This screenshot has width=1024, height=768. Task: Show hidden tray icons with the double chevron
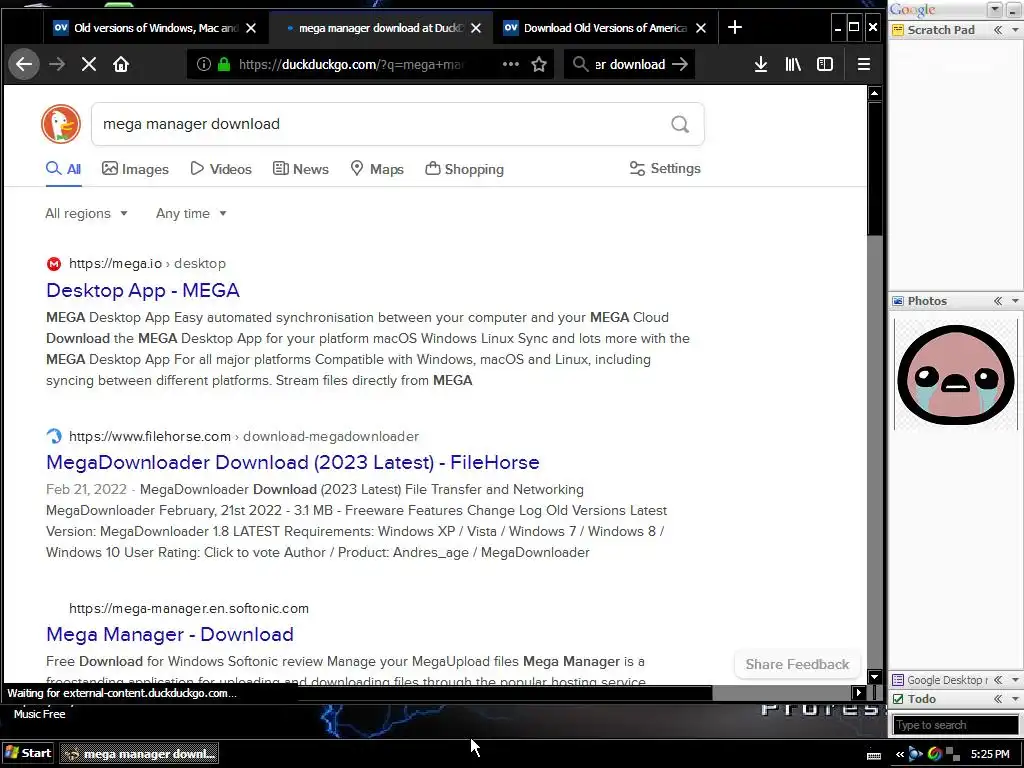click(900, 754)
